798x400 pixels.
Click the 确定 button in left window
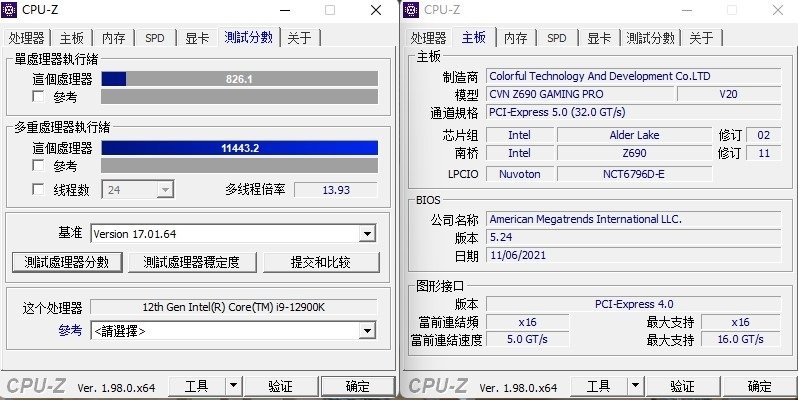358,386
